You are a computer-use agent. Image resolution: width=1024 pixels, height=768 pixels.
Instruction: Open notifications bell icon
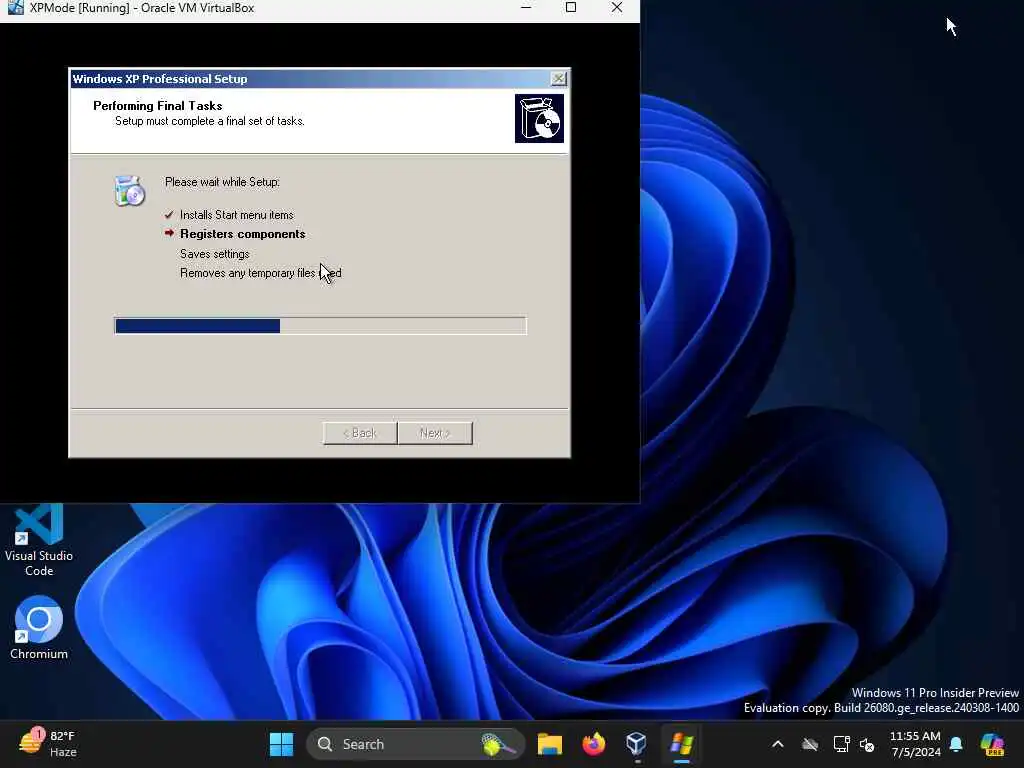pyautogui.click(x=956, y=744)
